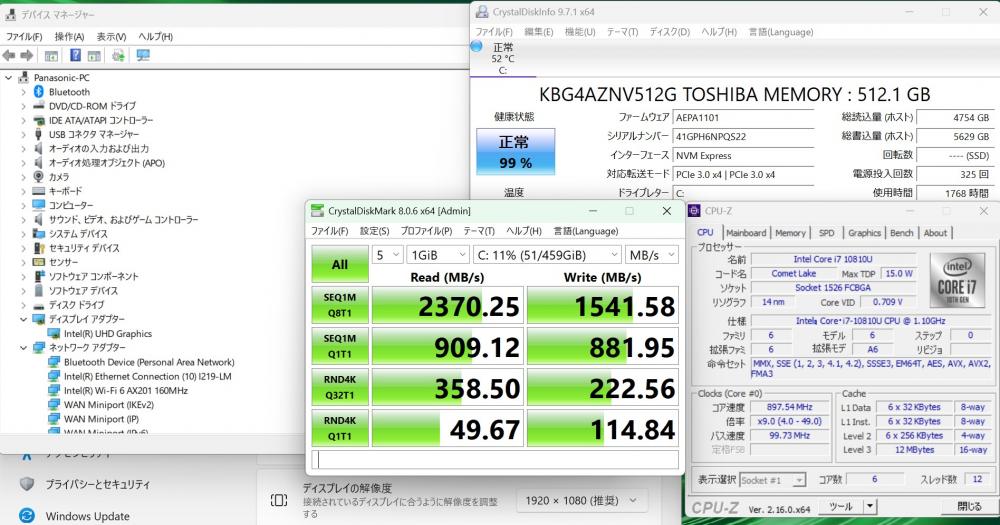
Task: Click the back arrow in Device Manager toolbar
Action: (x=11, y=55)
